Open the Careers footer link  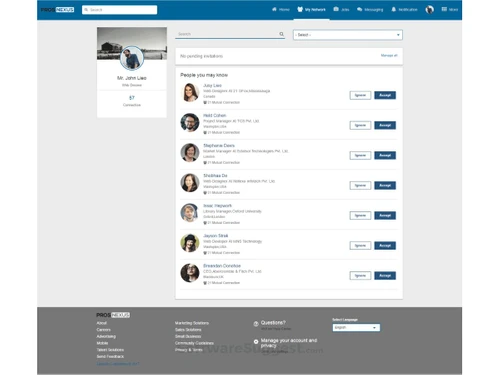(x=103, y=330)
